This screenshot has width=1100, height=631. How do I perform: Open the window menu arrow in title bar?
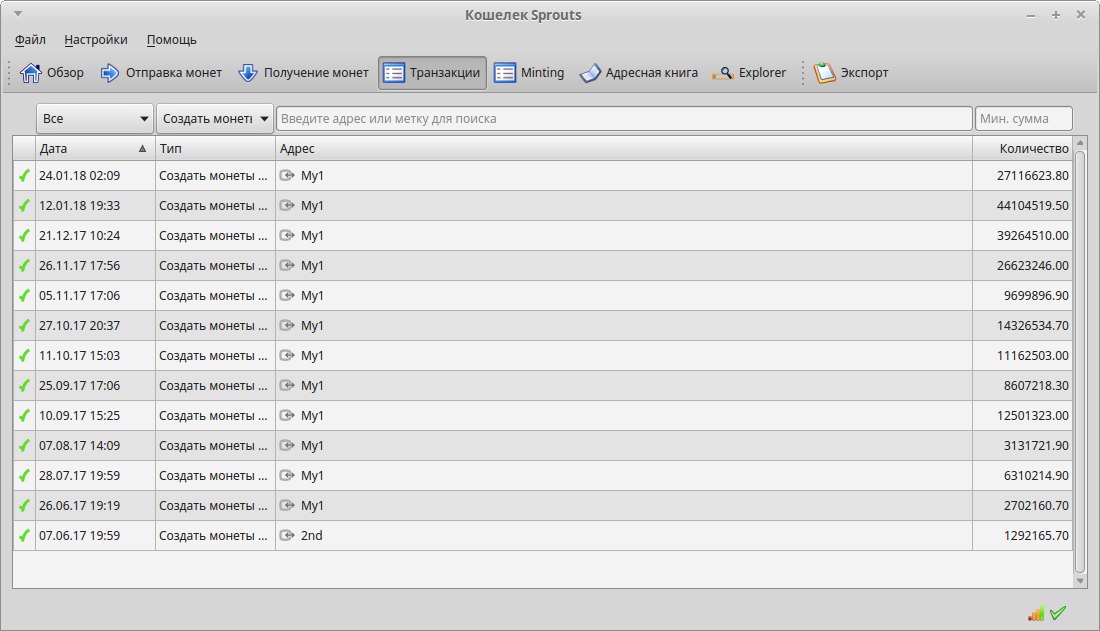click(18, 14)
